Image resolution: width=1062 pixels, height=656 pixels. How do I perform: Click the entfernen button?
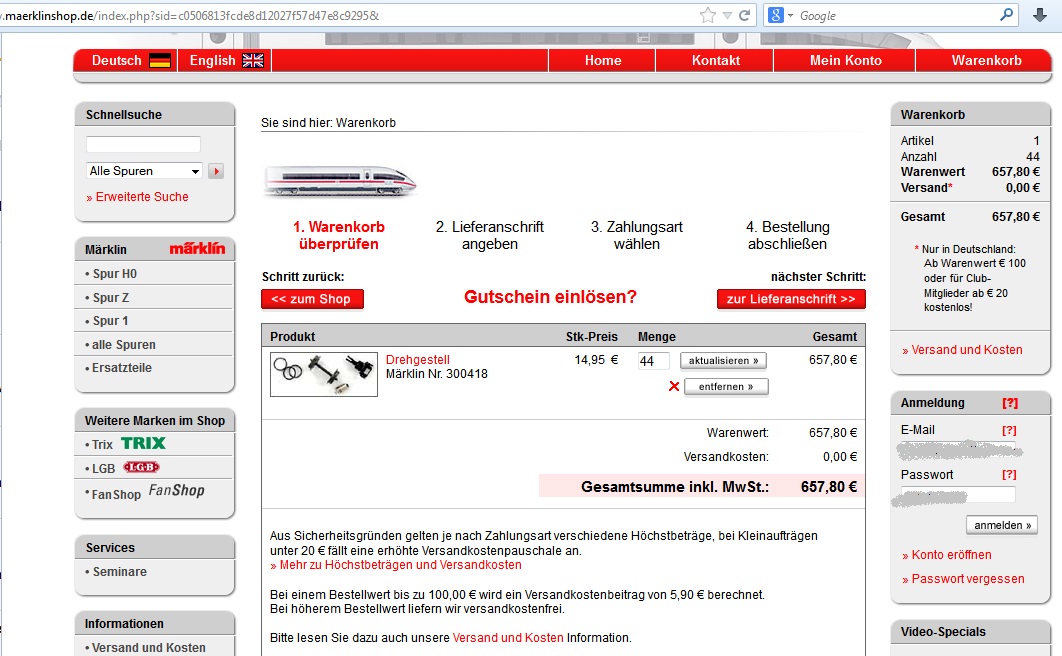click(726, 387)
